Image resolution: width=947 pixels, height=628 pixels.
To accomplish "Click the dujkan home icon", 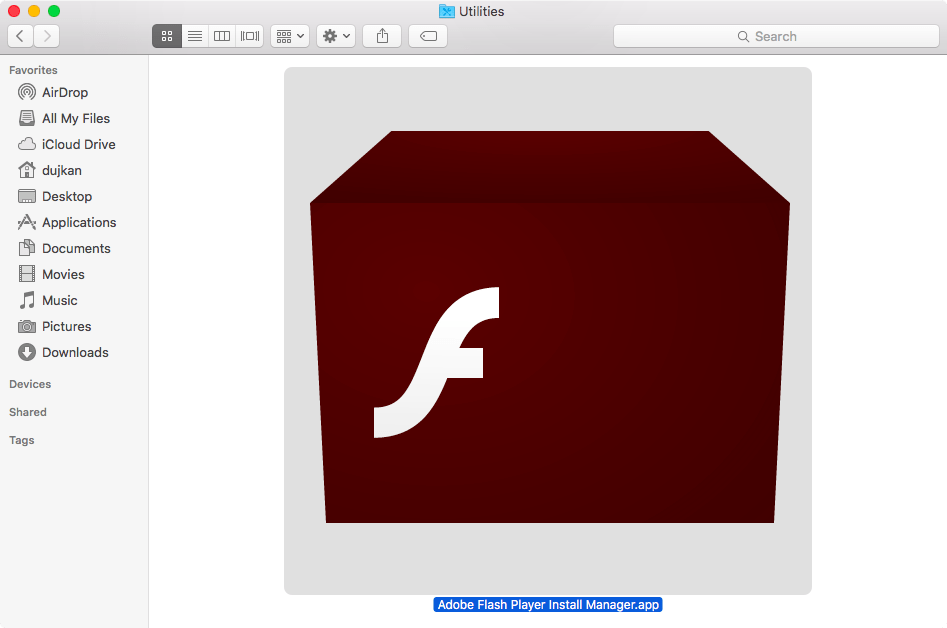I will [27, 170].
